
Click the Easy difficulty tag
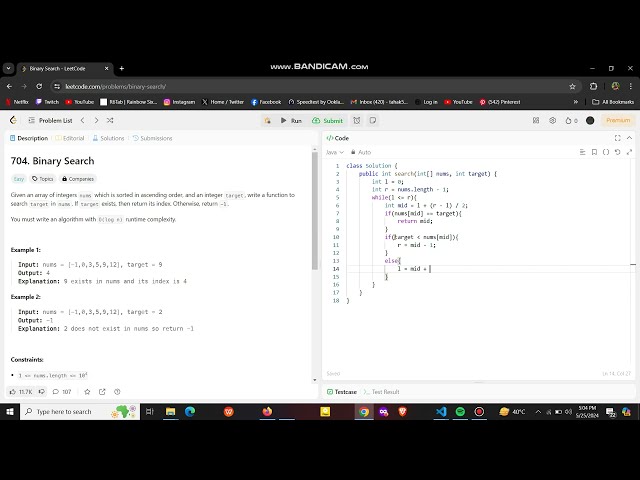click(x=19, y=179)
